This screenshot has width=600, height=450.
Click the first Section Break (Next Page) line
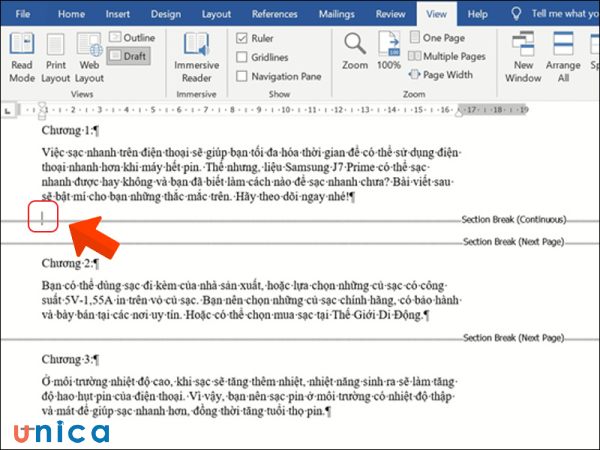(300, 242)
